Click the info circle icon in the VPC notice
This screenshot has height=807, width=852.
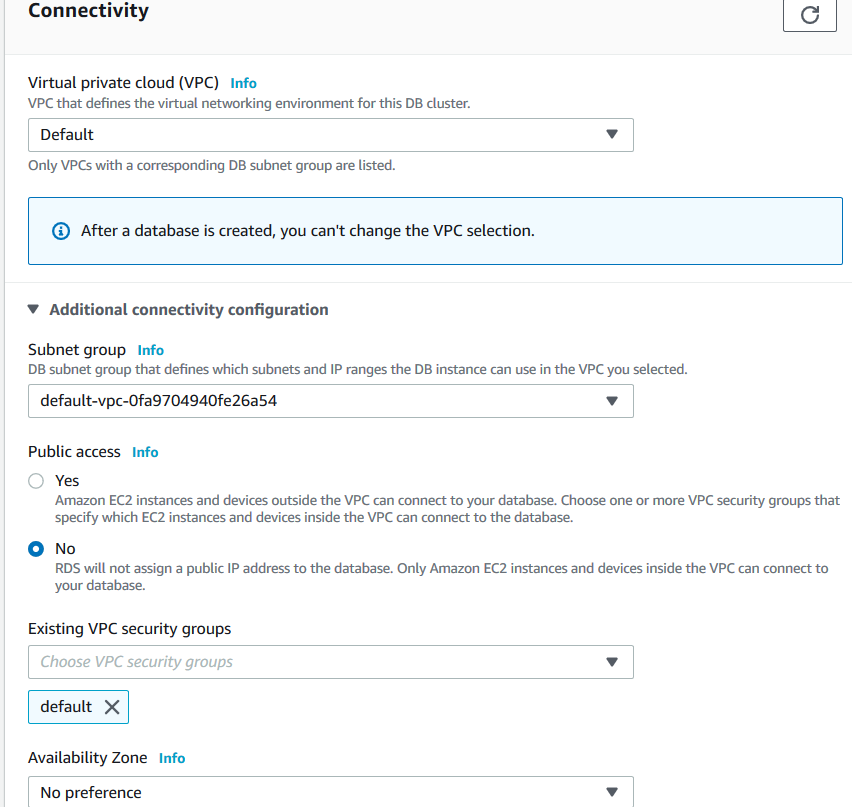(x=61, y=231)
